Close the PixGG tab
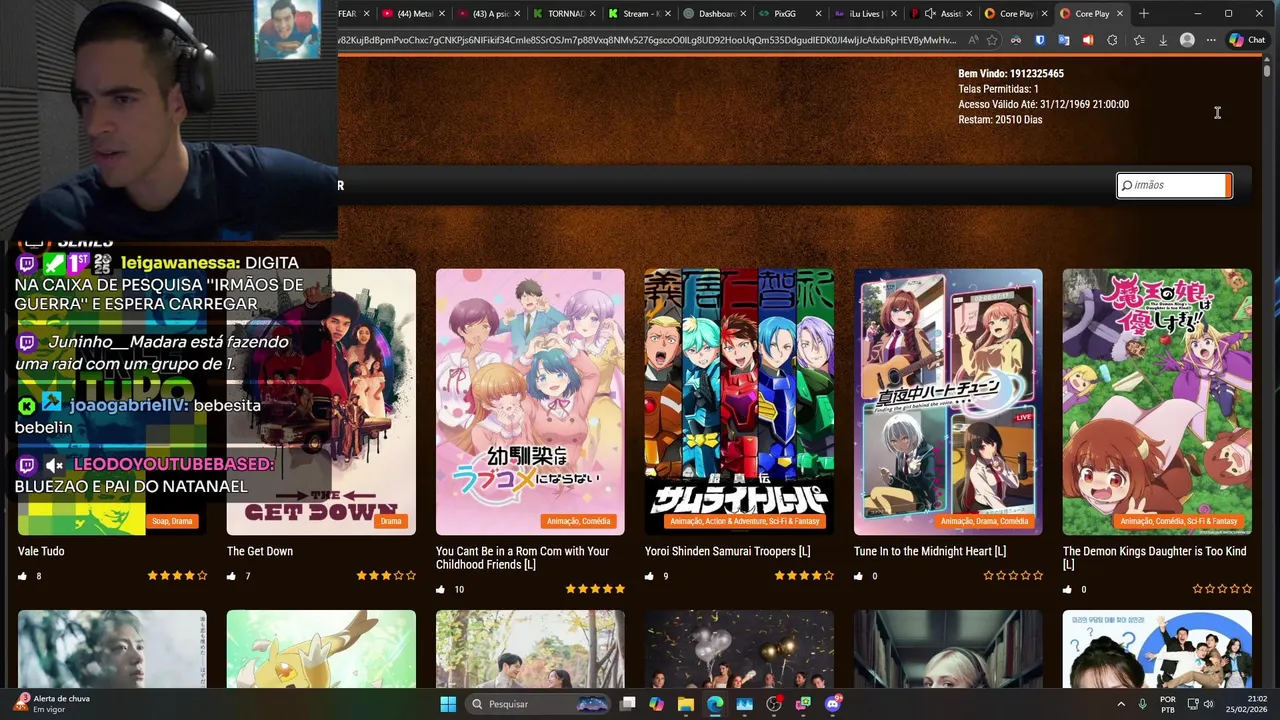The height and width of the screenshot is (720, 1280). click(x=819, y=14)
